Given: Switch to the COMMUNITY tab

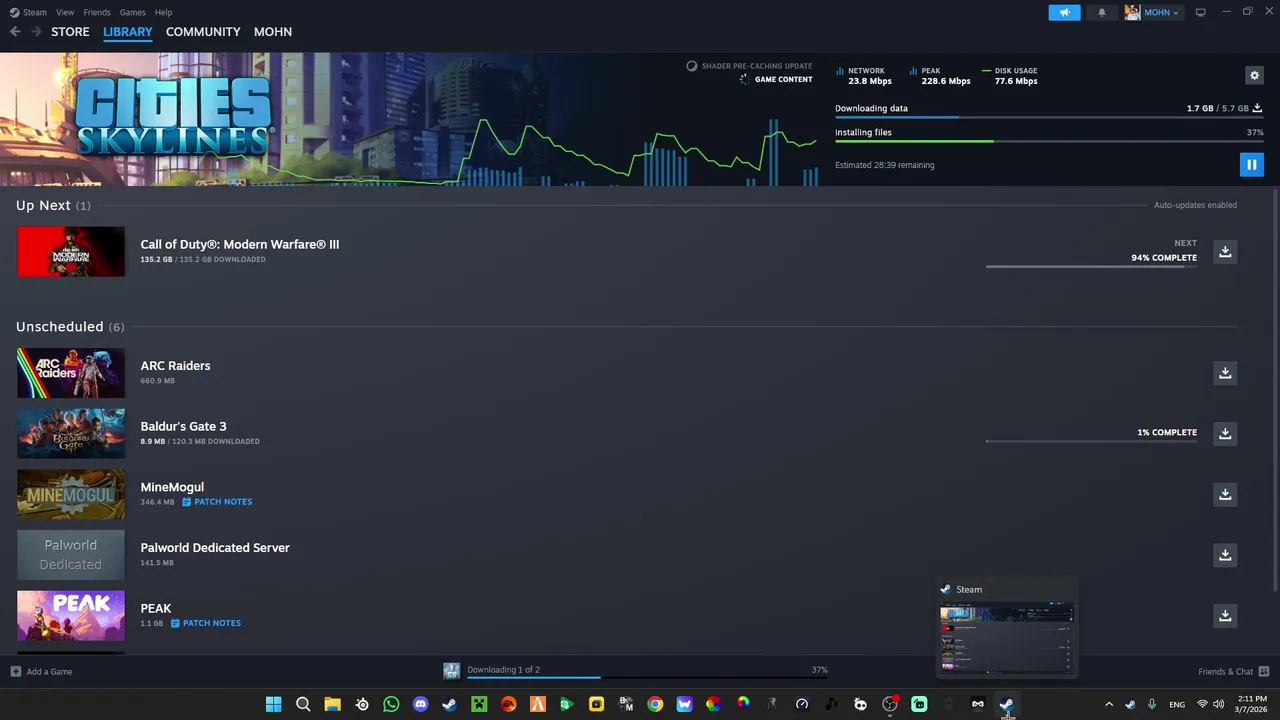Looking at the screenshot, I should pos(203,32).
